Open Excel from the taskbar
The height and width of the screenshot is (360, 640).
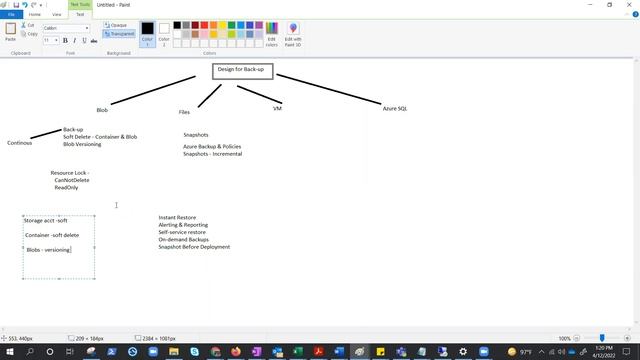(298, 351)
